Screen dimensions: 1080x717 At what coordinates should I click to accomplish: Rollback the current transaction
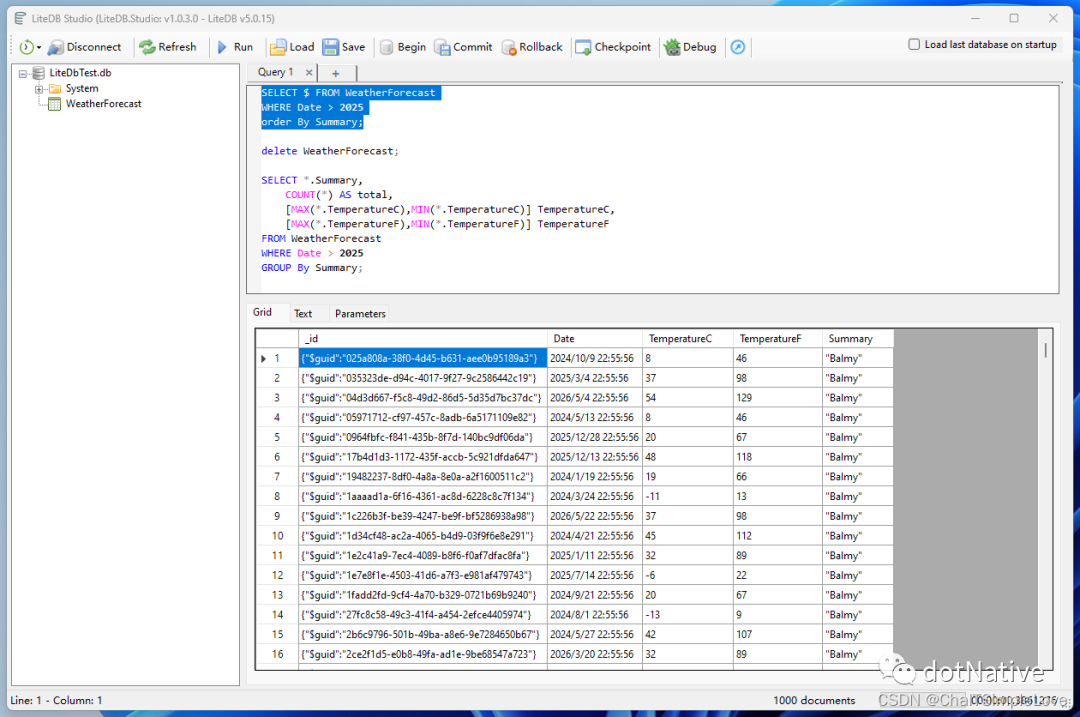click(x=532, y=46)
